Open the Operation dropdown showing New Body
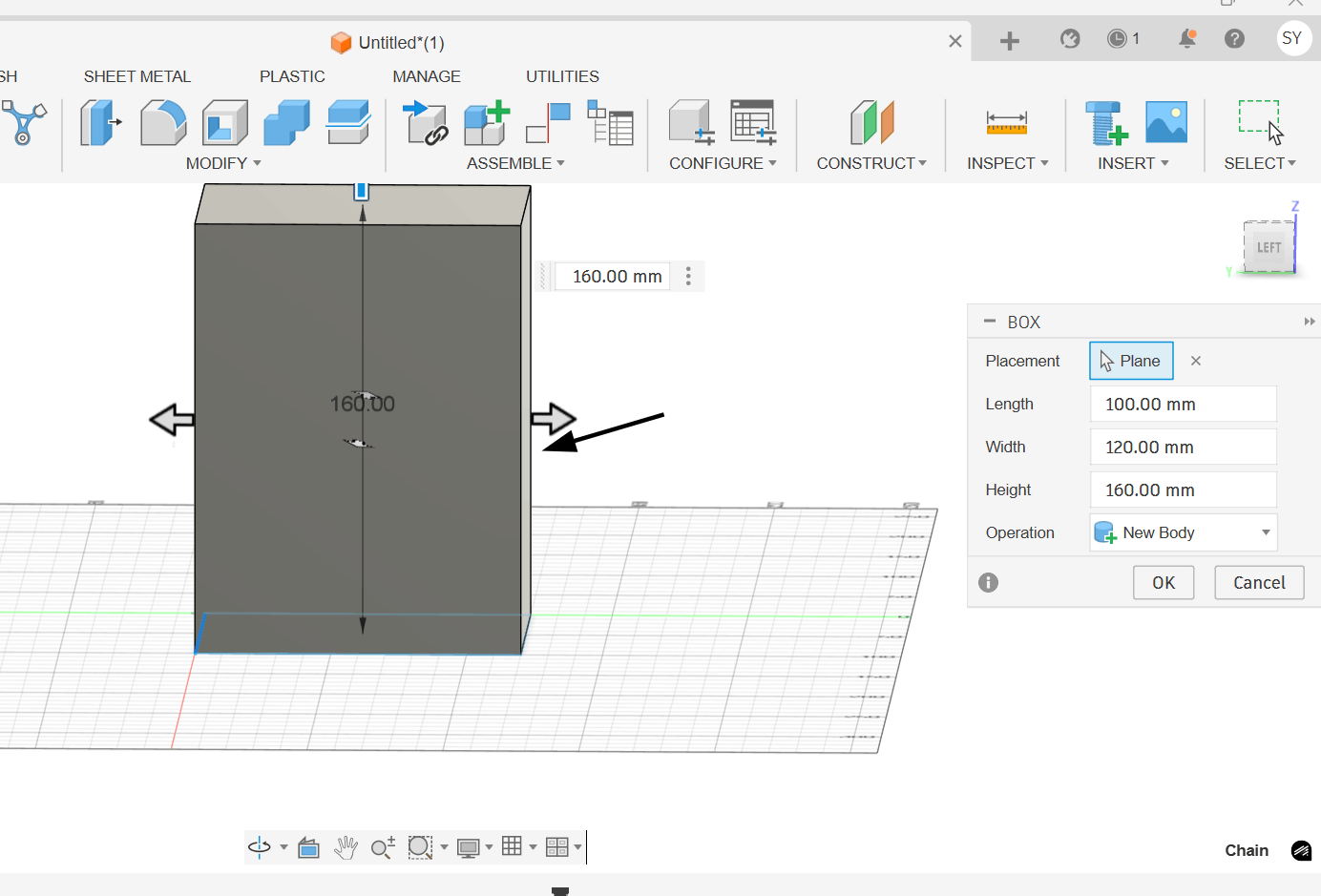 pos(1184,532)
